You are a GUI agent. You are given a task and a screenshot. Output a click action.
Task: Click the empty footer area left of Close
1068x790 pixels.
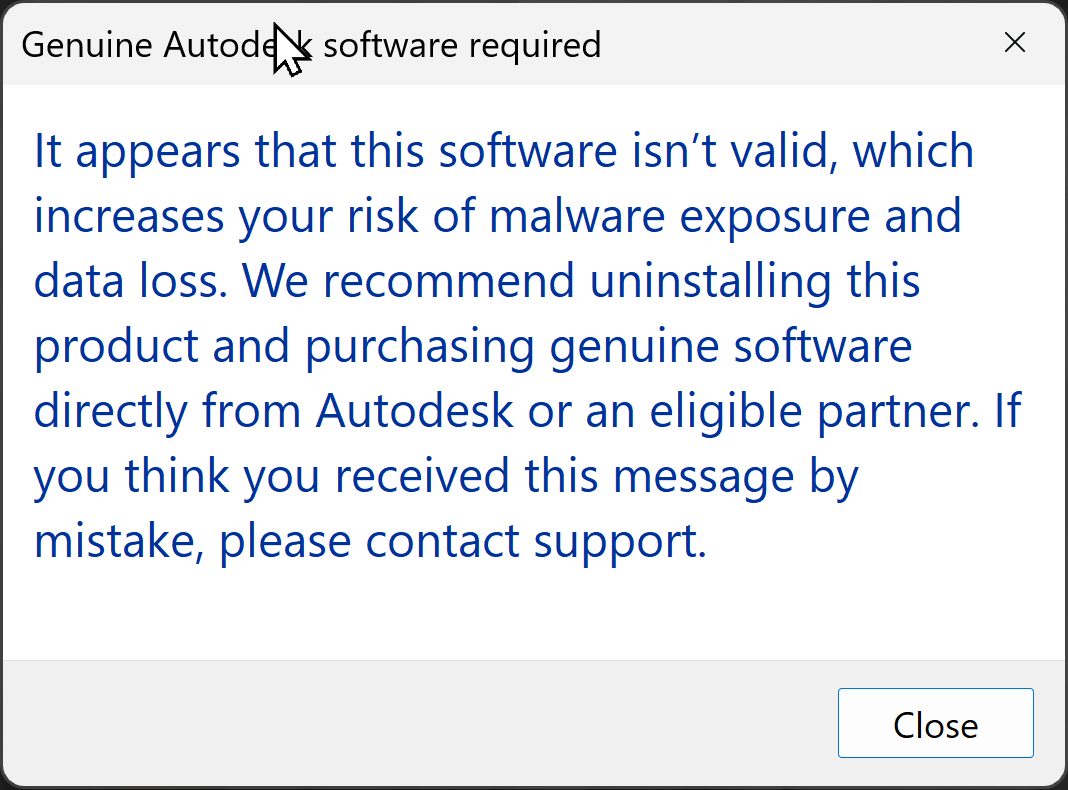pos(400,723)
